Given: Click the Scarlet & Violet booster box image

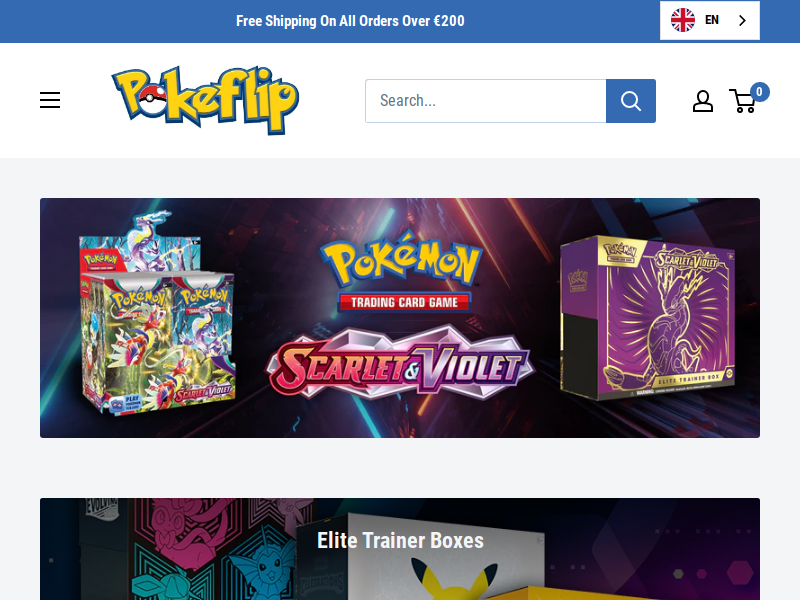Looking at the screenshot, I should 157,312.
